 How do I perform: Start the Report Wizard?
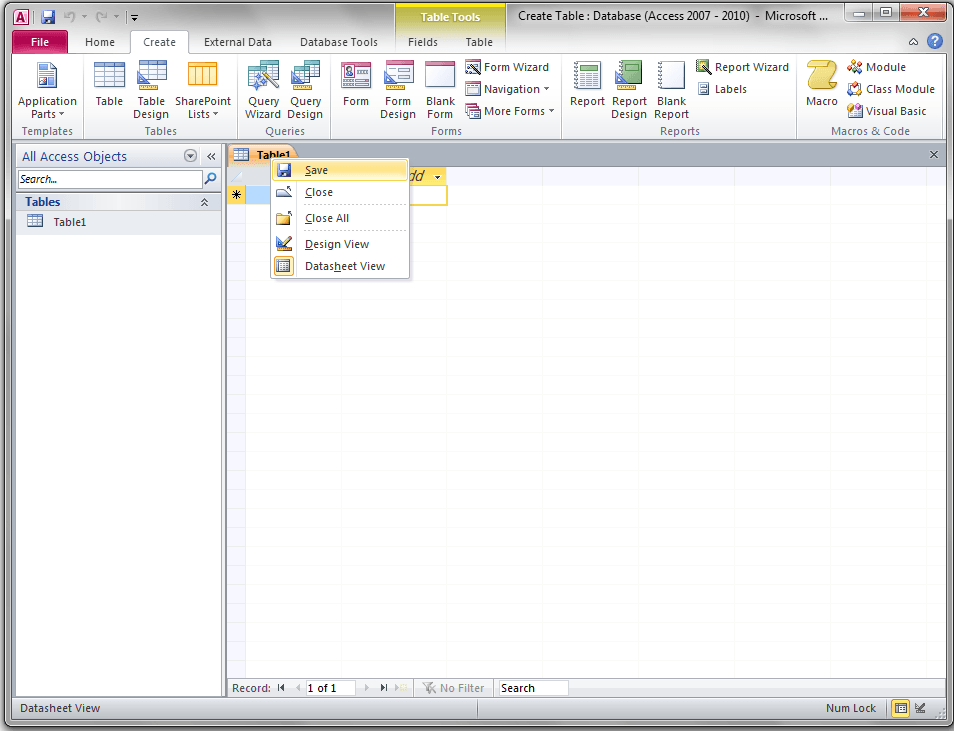point(742,67)
